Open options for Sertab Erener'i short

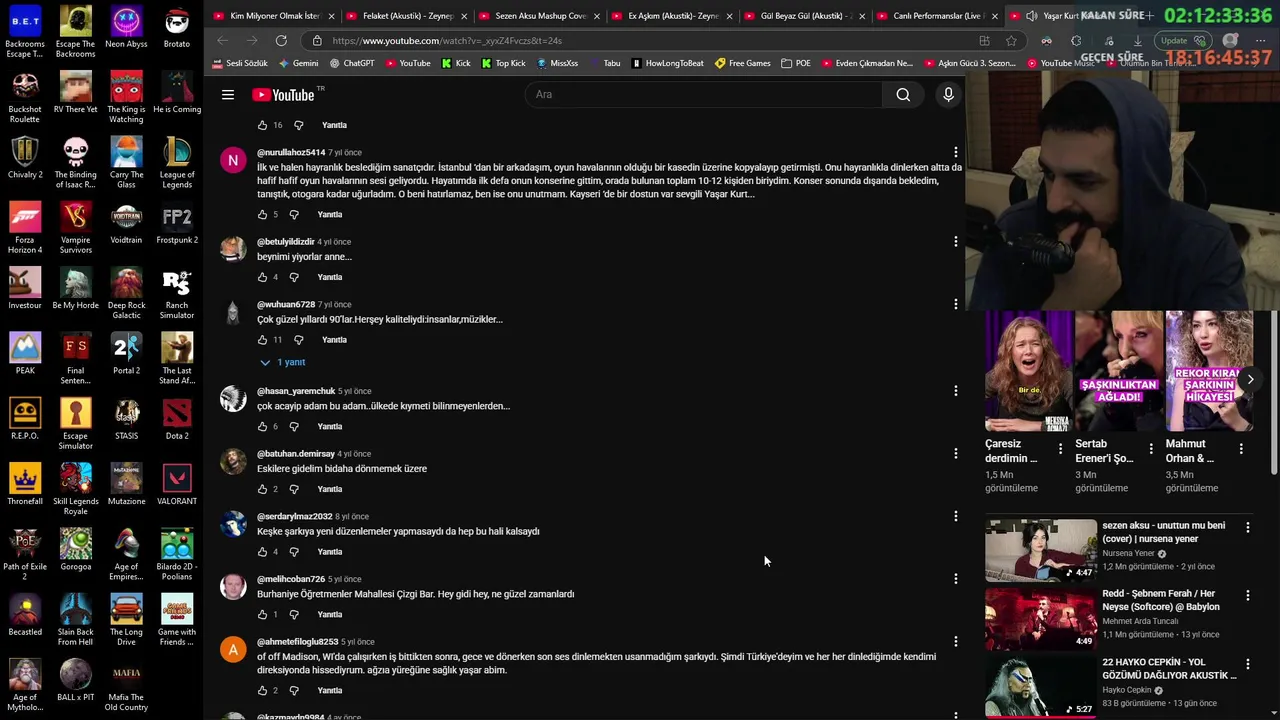coord(1151,449)
